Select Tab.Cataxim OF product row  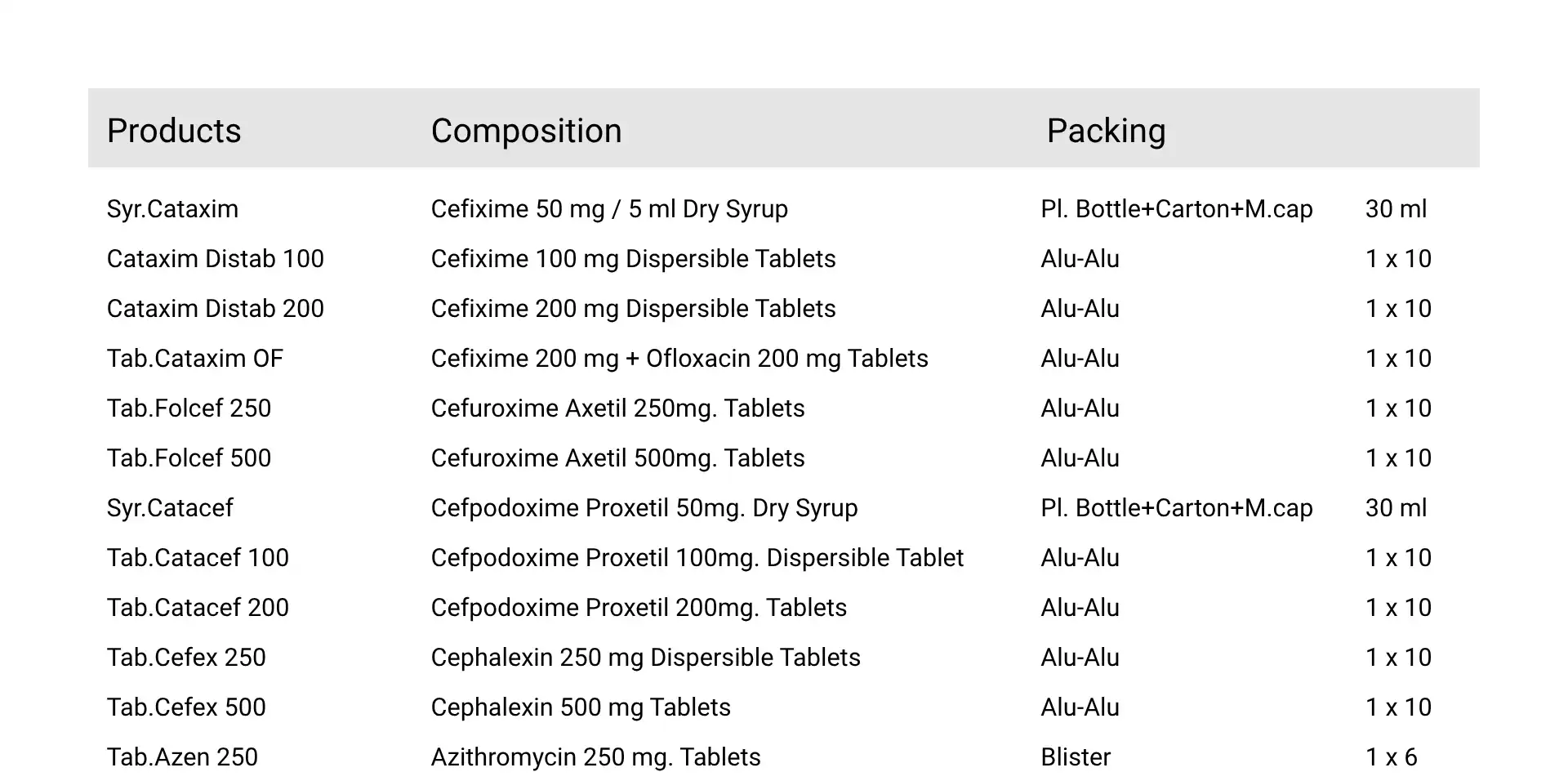194,359
